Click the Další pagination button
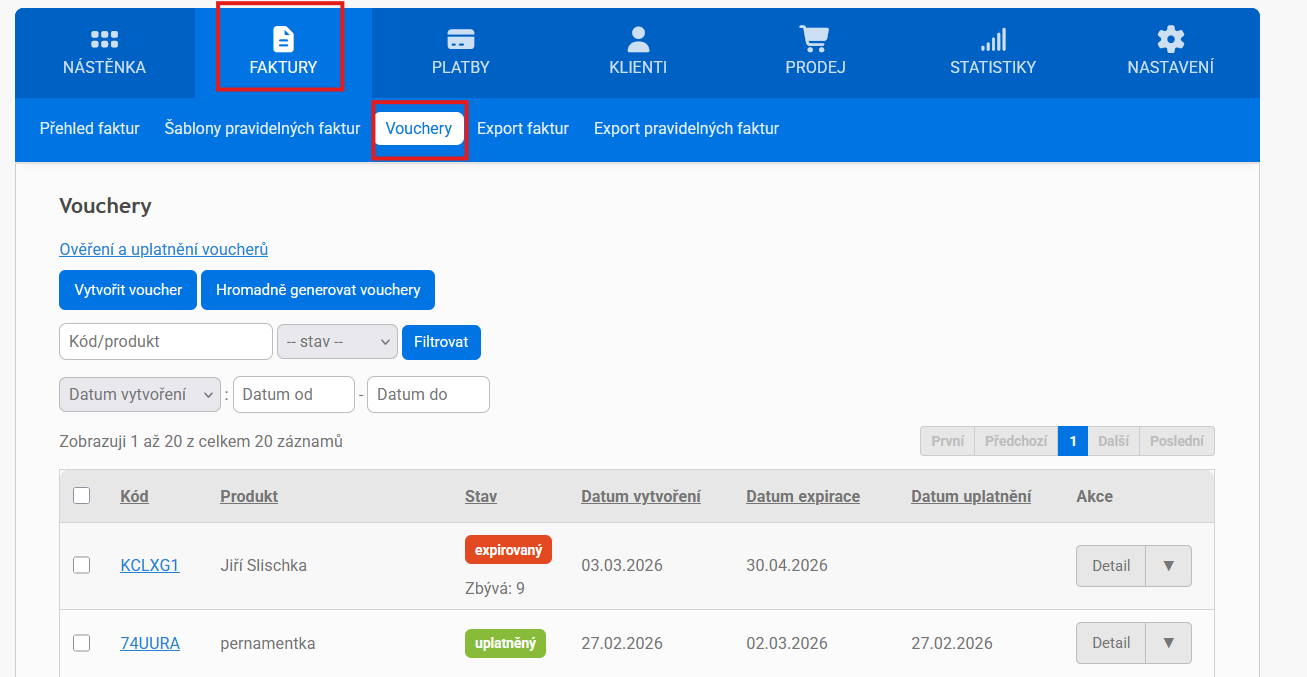Image resolution: width=1307 pixels, height=677 pixels. point(1113,441)
